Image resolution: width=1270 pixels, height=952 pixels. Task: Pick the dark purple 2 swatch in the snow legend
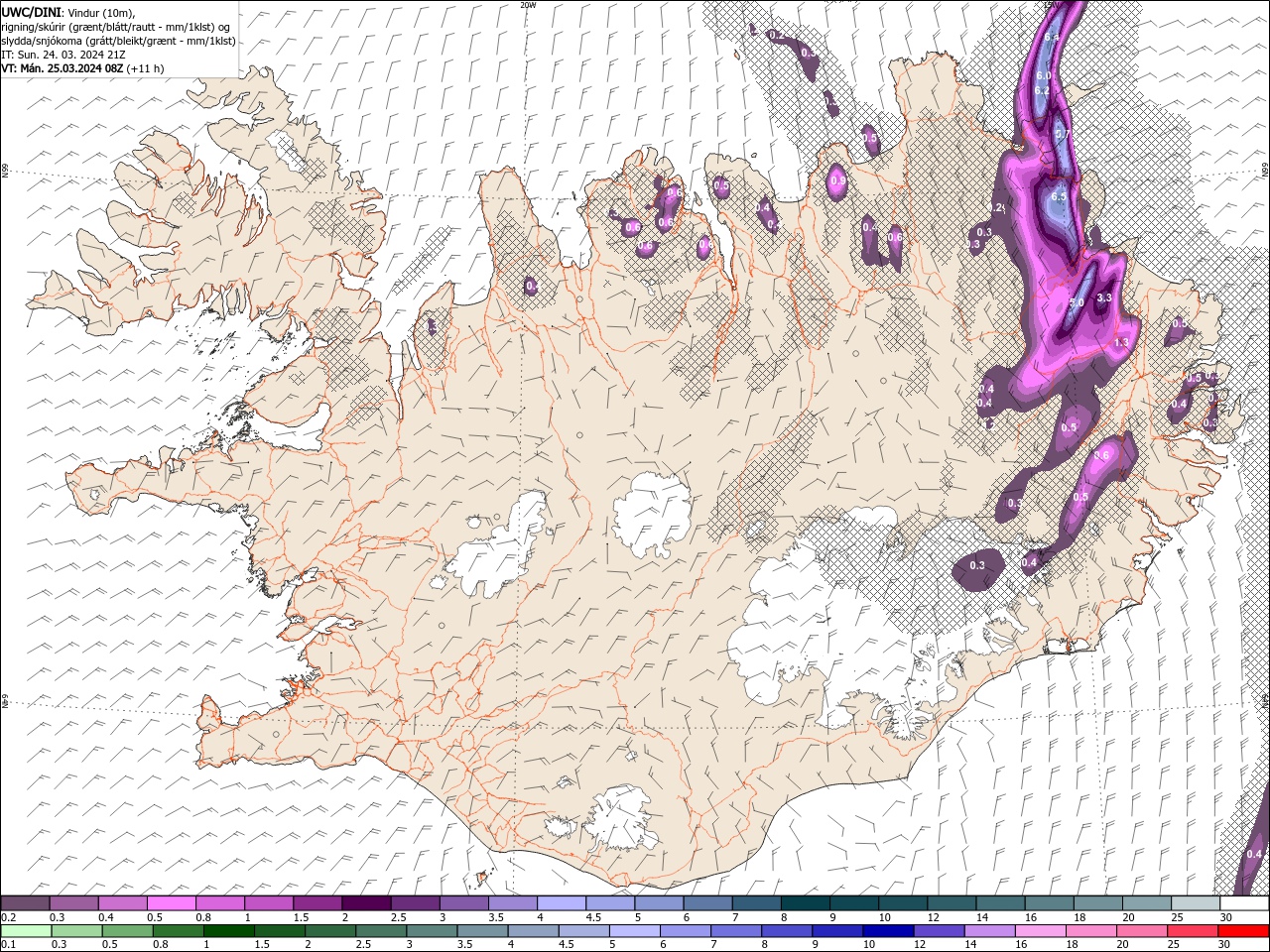(x=366, y=903)
